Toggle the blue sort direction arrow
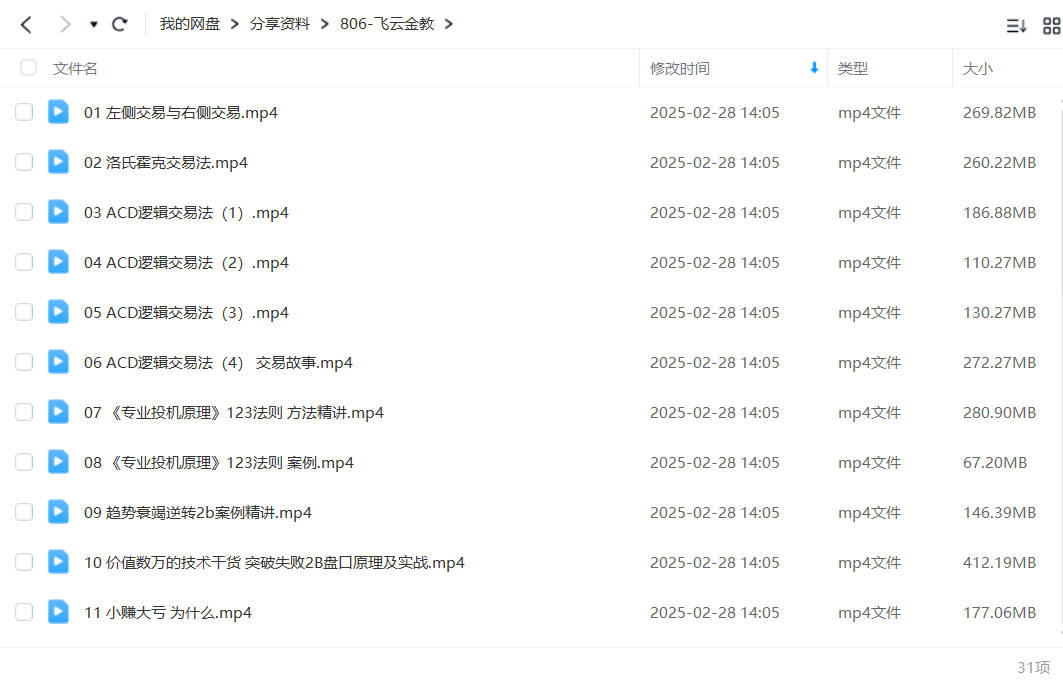This screenshot has height=683, width=1063. 814,68
